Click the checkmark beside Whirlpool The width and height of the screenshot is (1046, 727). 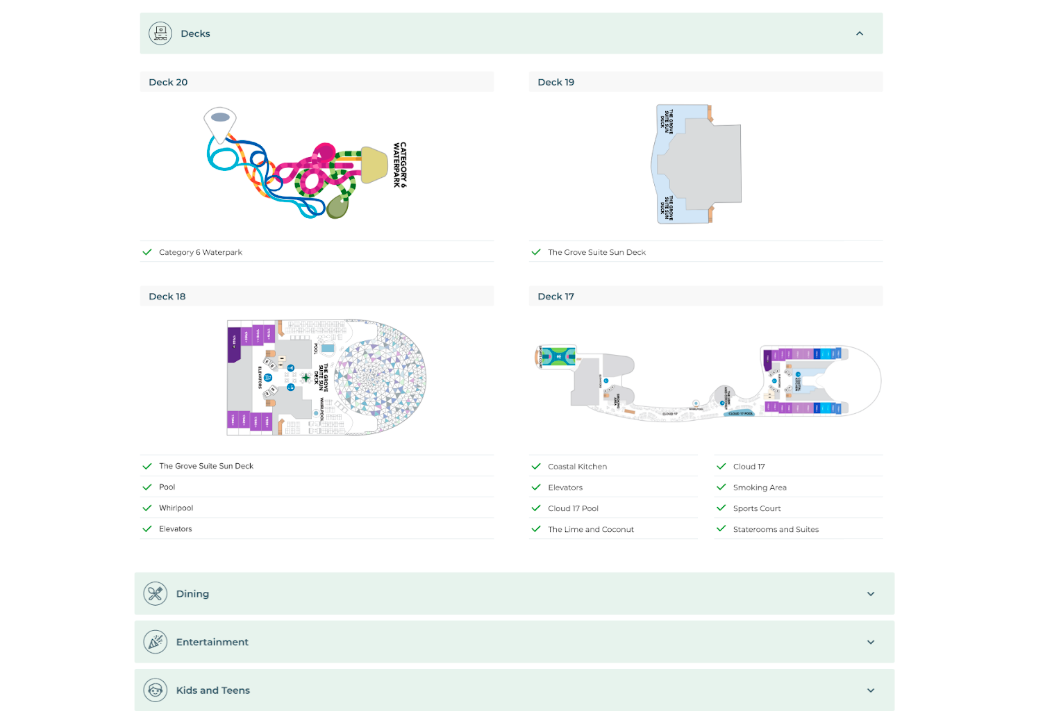point(148,508)
